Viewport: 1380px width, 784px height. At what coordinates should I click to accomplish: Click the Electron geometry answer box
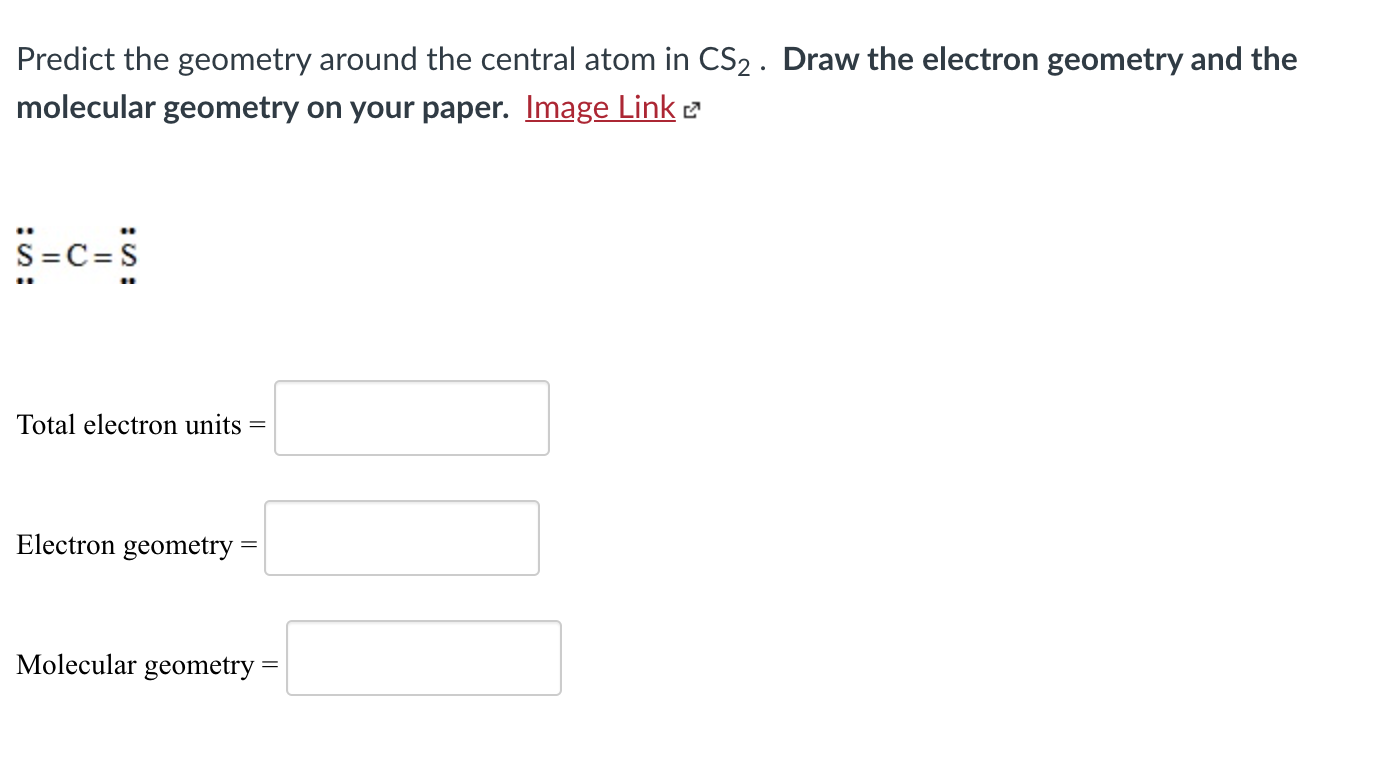pos(401,537)
